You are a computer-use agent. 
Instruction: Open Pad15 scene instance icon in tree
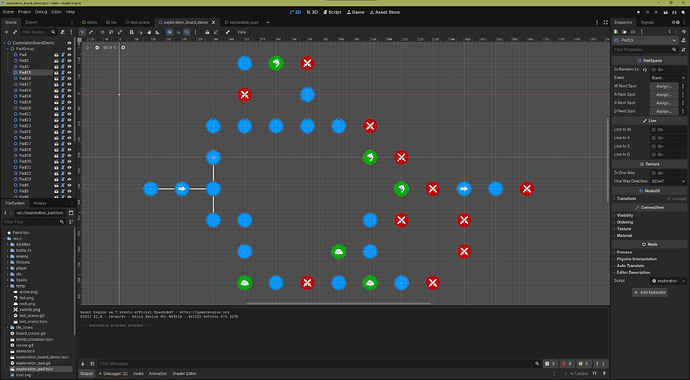[x=57, y=73]
